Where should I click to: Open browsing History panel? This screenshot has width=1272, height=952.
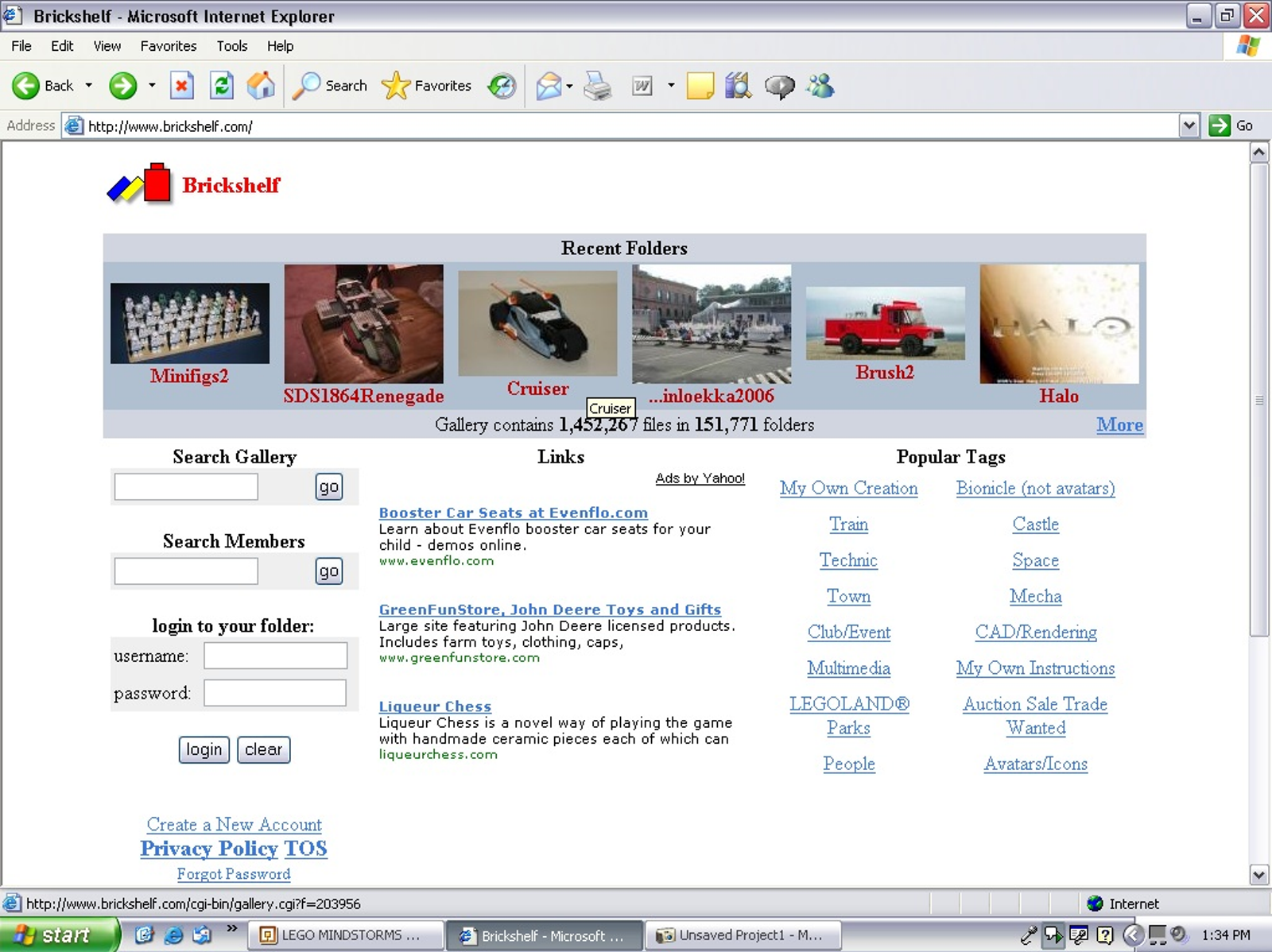[501, 86]
